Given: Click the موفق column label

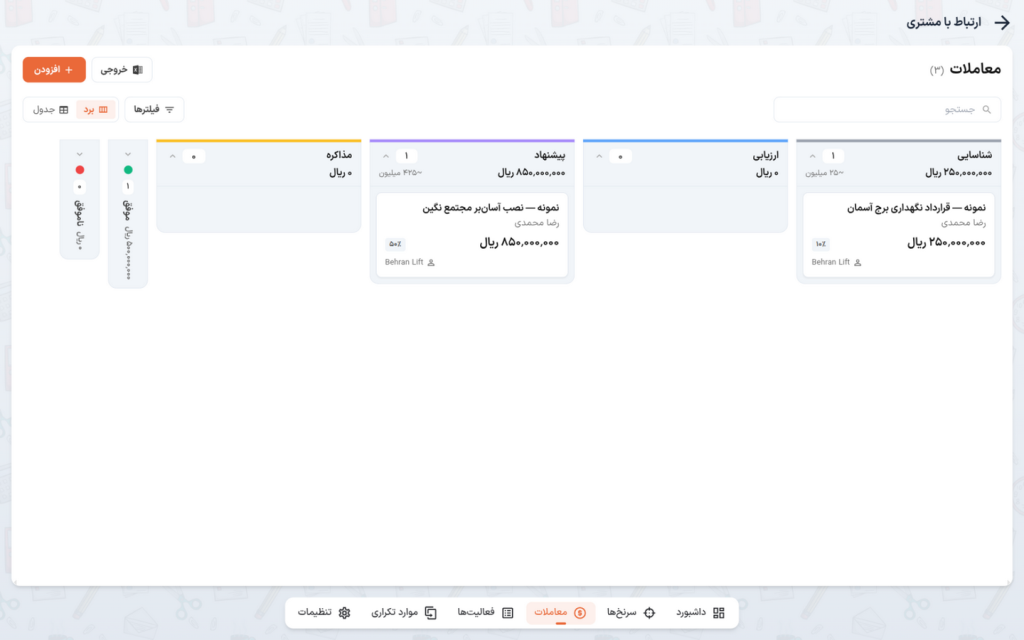Looking at the screenshot, I should tap(128, 210).
